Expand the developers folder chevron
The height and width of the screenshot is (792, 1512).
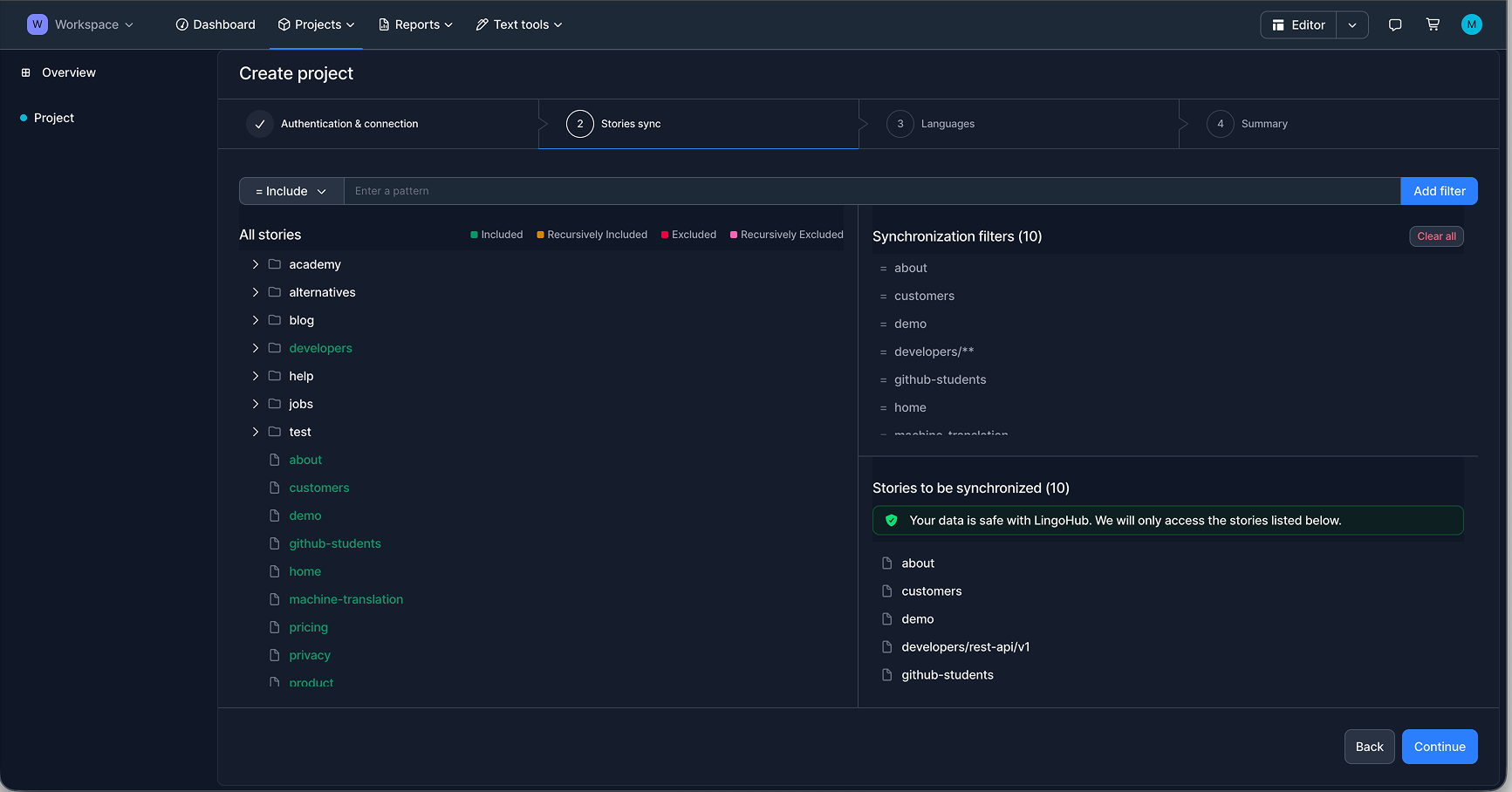(x=256, y=348)
